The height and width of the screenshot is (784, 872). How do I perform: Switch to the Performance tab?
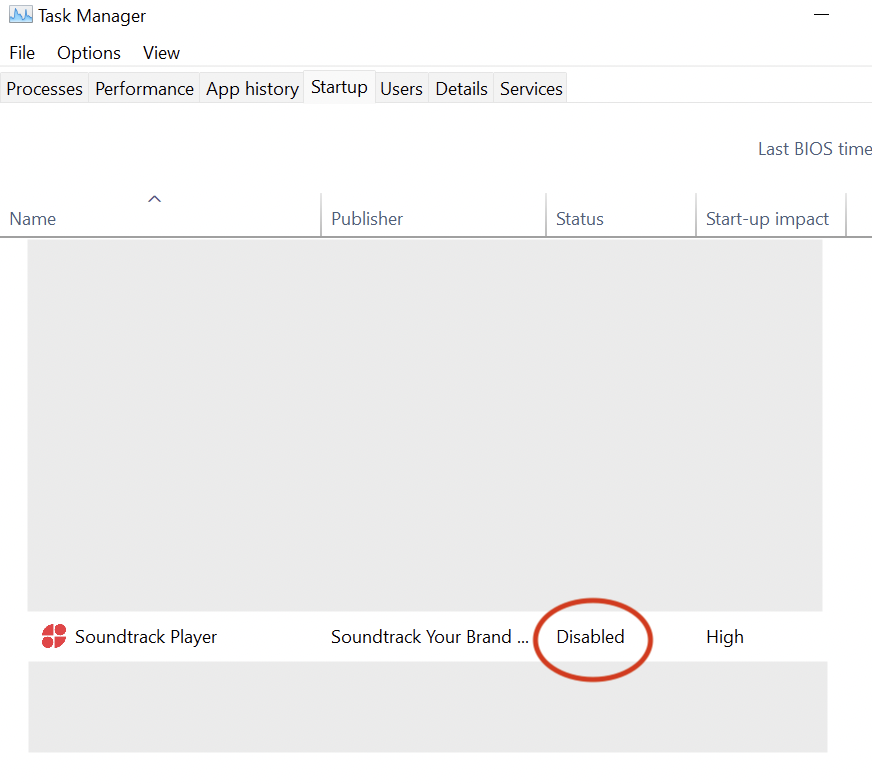click(x=145, y=88)
